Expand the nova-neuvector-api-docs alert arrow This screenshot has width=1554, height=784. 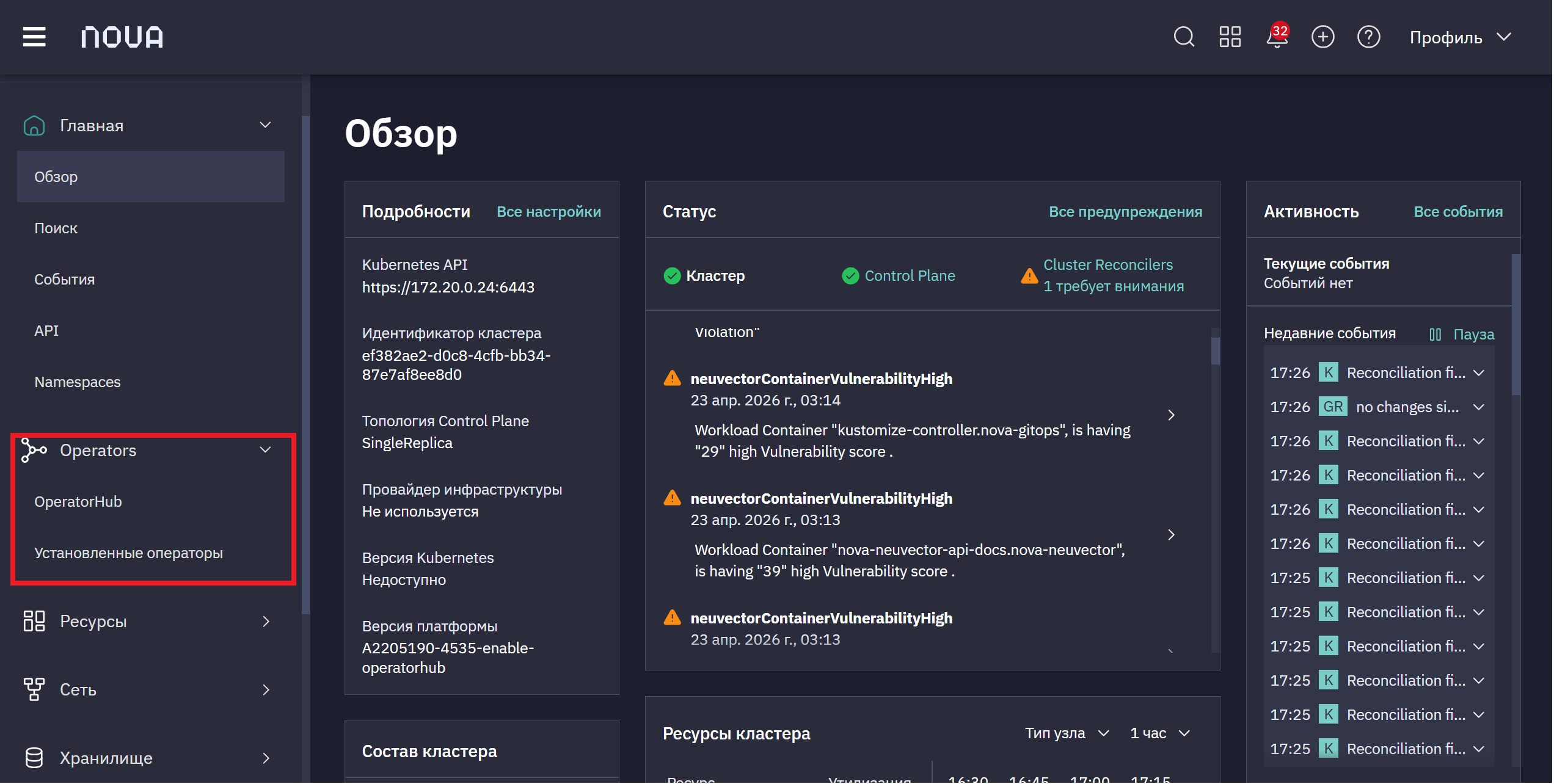(1172, 535)
